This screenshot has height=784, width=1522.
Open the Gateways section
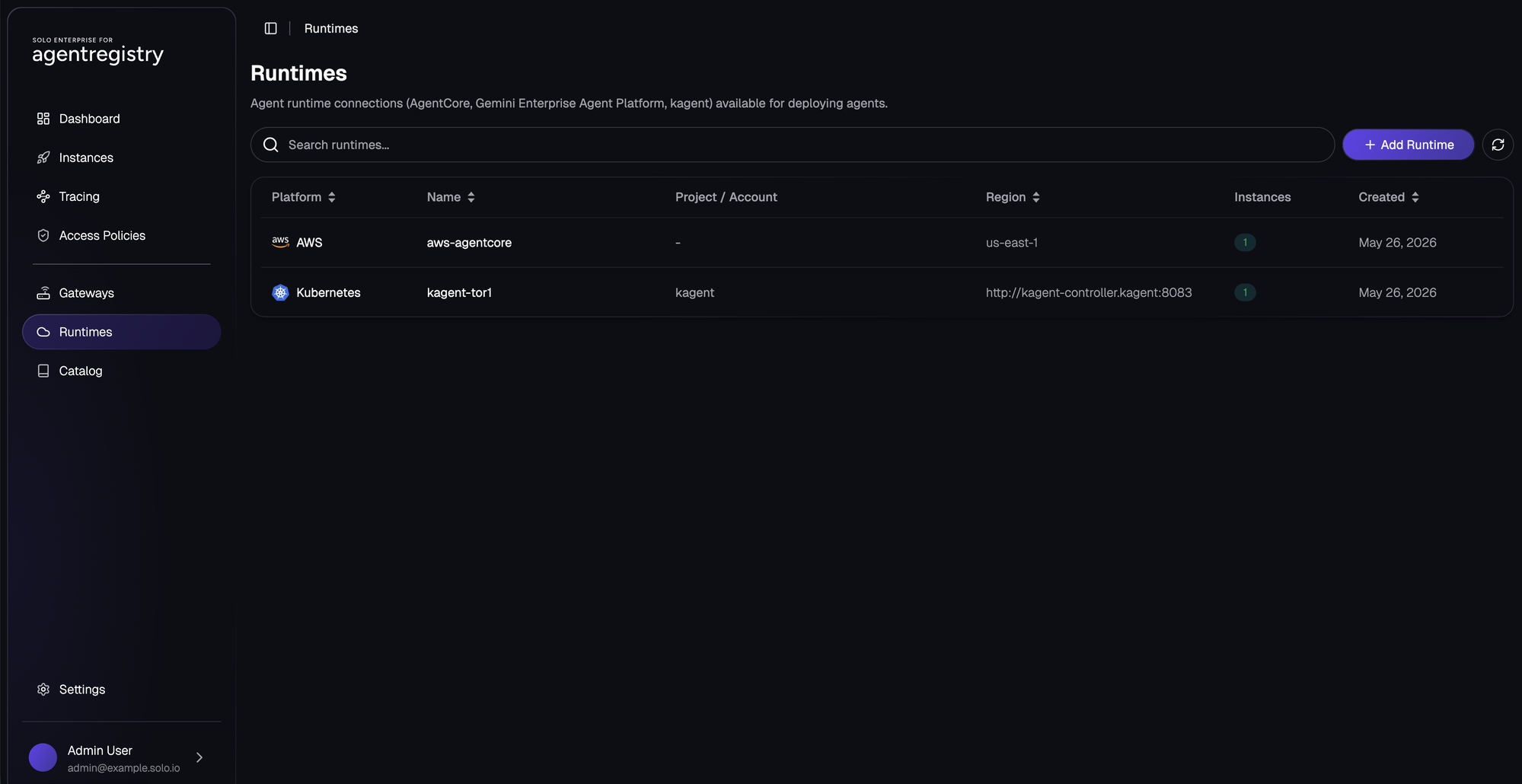(122, 293)
